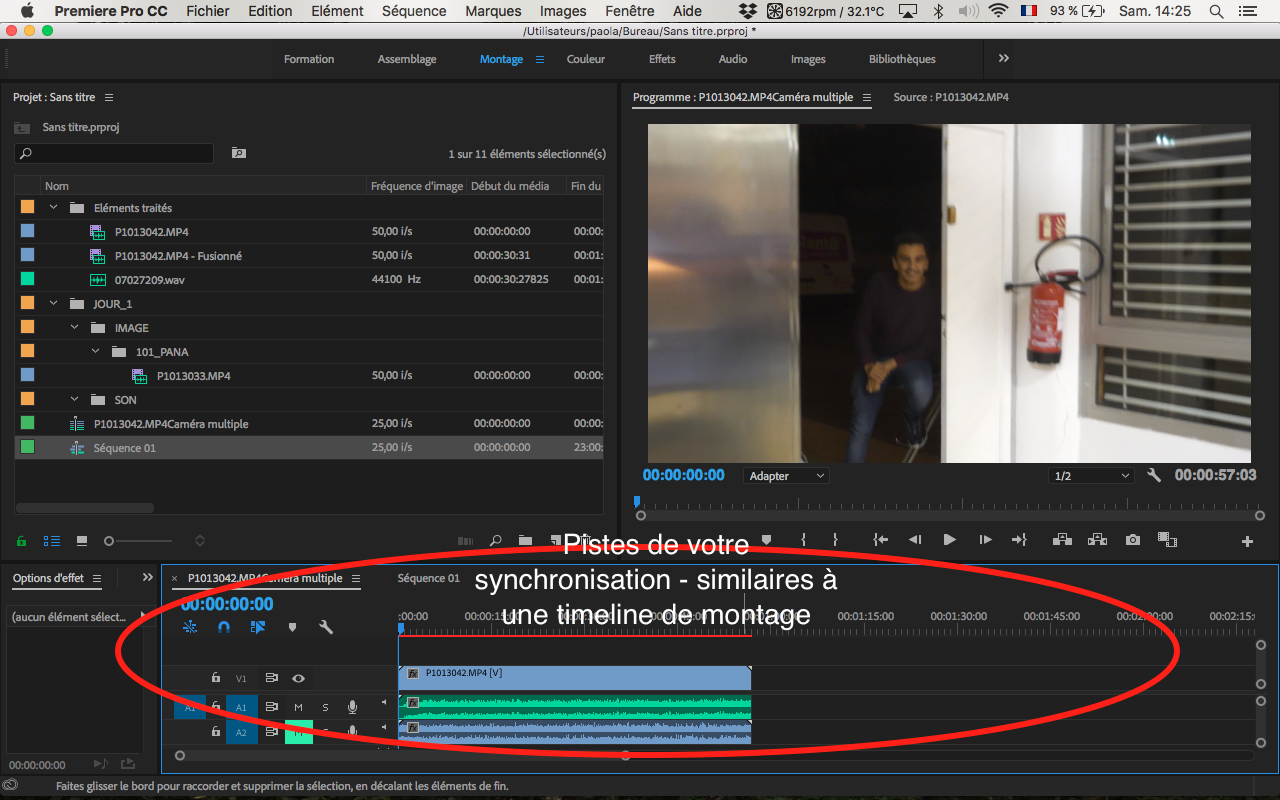Switch to the Couleur workspace
Image resolution: width=1280 pixels, height=800 pixels.
click(586, 59)
